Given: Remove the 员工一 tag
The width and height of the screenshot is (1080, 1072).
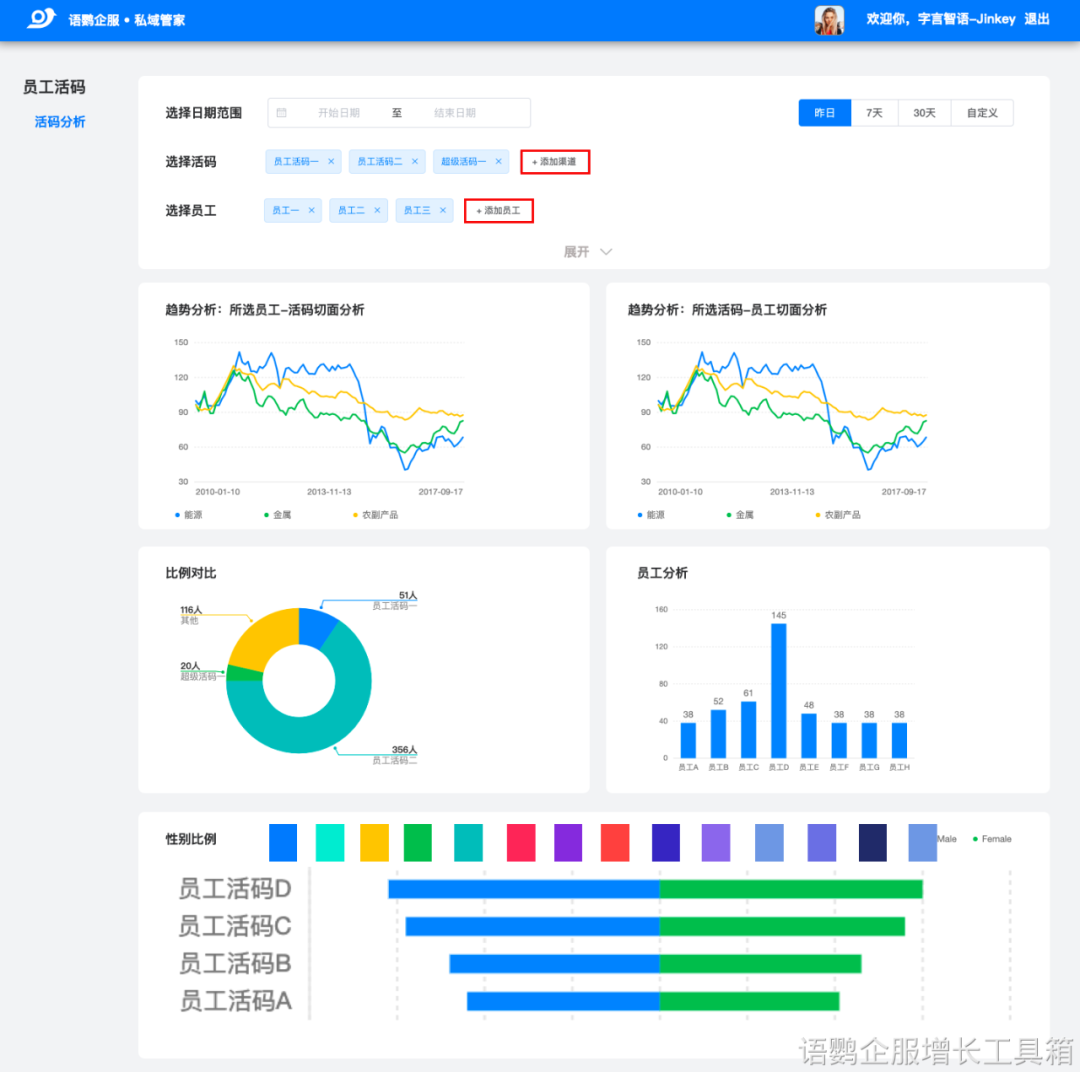Looking at the screenshot, I should [x=311, y=210].
